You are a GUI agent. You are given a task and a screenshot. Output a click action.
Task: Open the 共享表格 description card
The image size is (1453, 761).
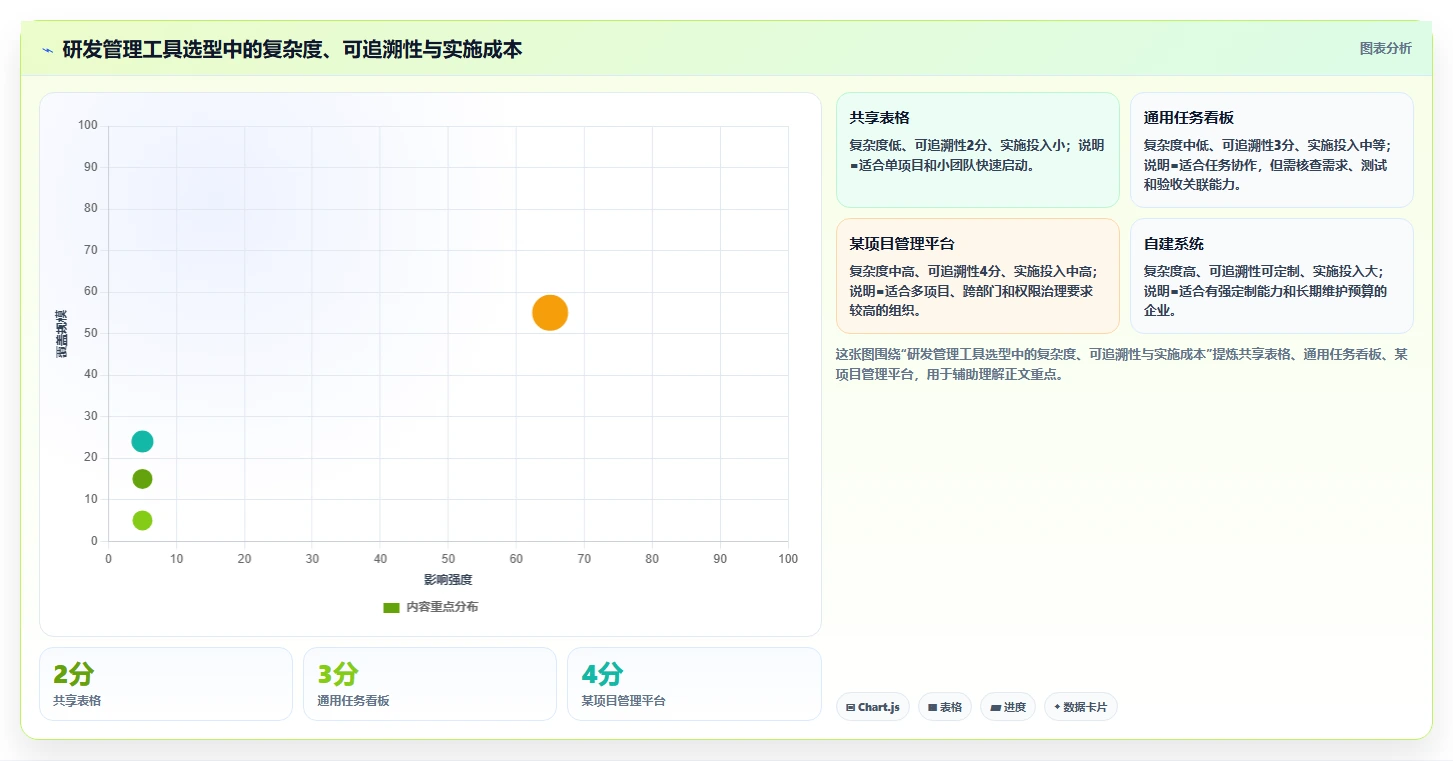coord(977,150)
